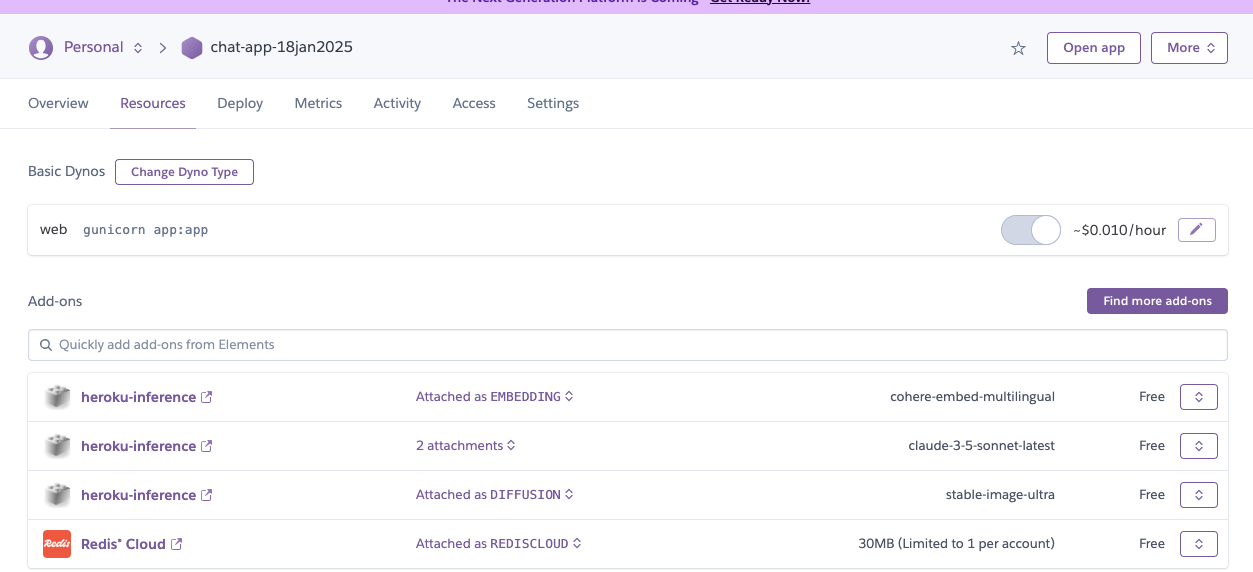The height and width of the screenshot is (572, 1253).
Task: Open external link icon beside Redis Cloud
Action: 177,544
